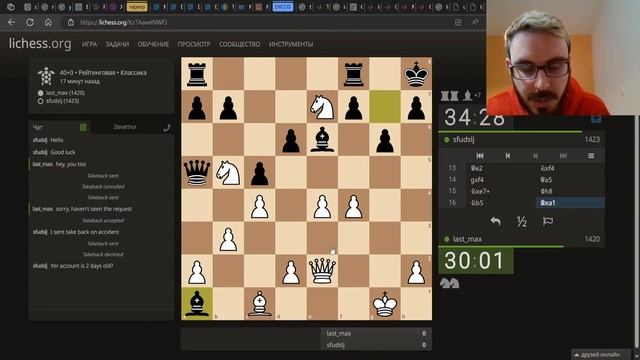Start voice chat with the phone icon

(167, 128)
